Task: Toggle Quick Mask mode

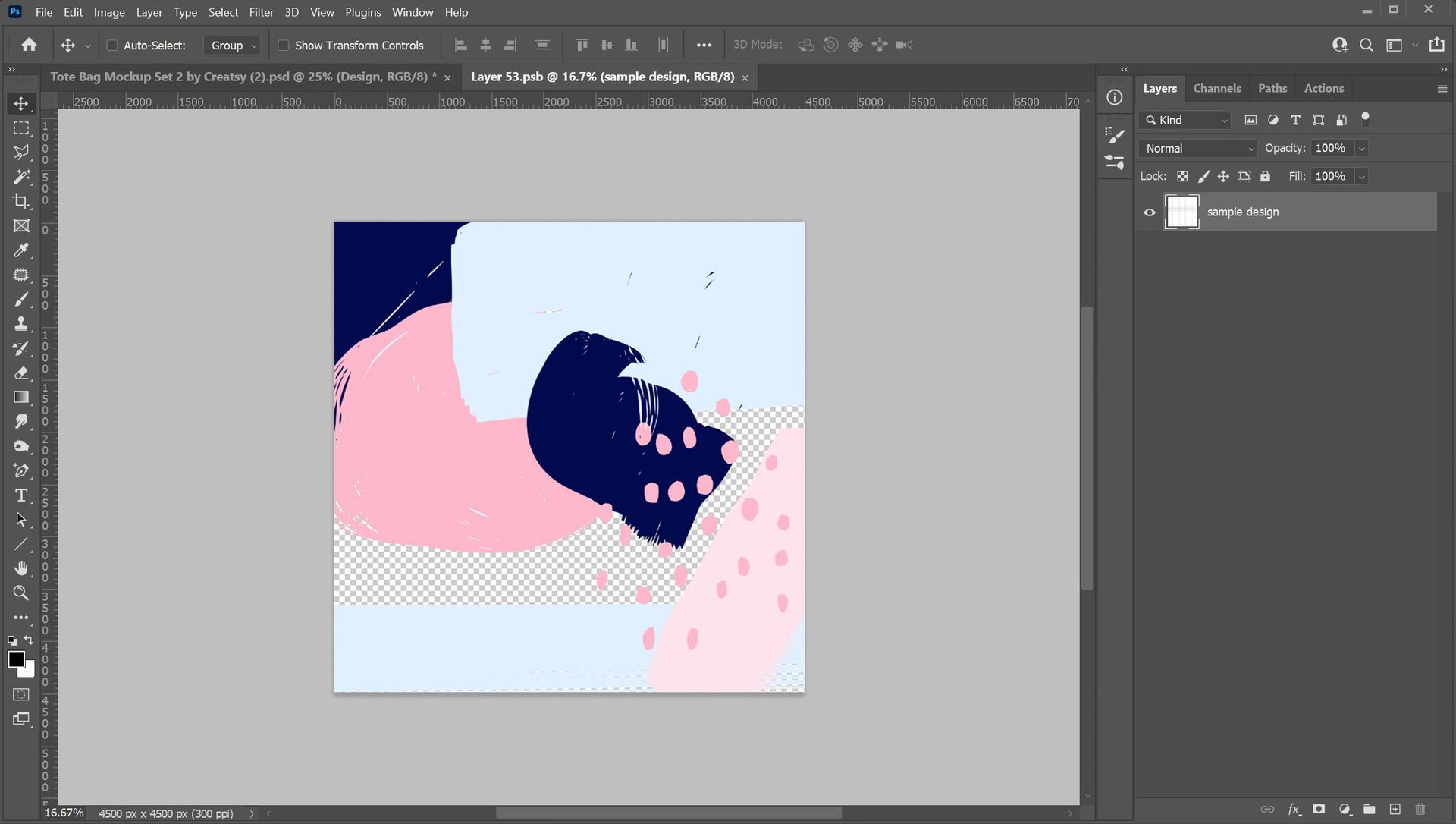Action: 21,694
